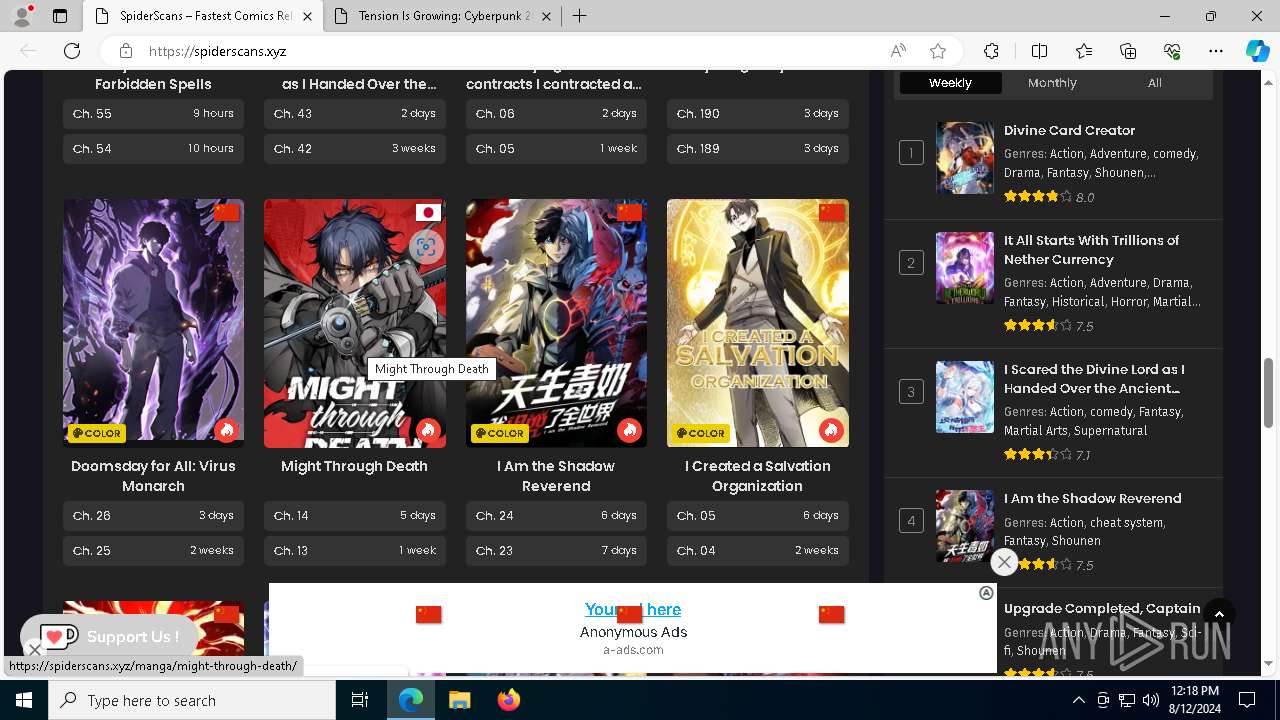Open Ch. 190 posted 3 days ago
This screenshot has height=720, width=1280.
point(758,114)
